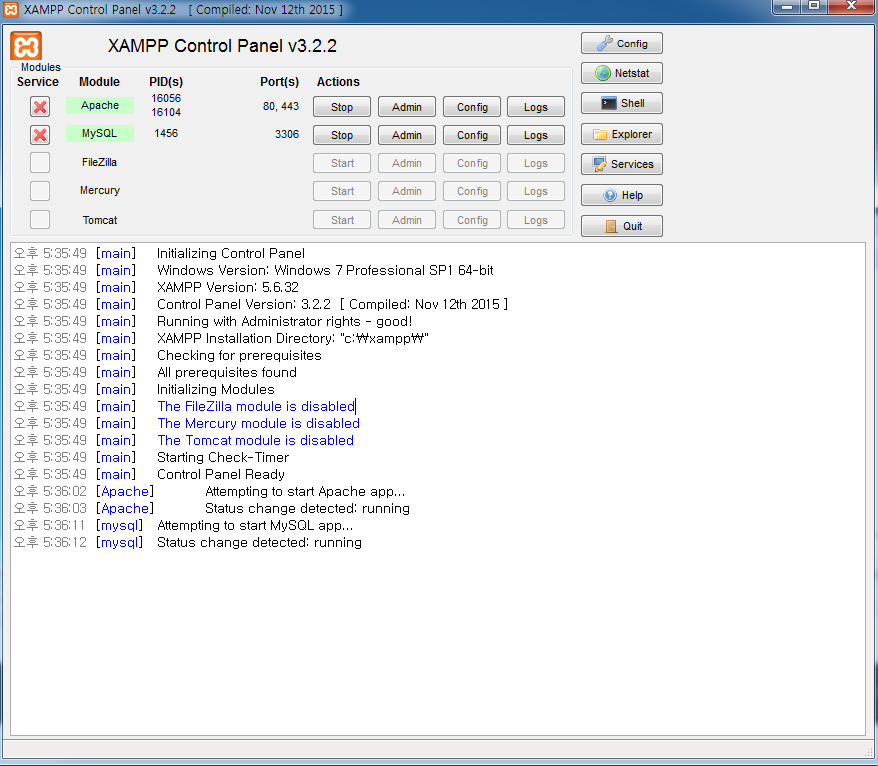Screen dimensions: 878x766
Task: Quit XAMPP via the door icon
Action: [x=622, y=226]
